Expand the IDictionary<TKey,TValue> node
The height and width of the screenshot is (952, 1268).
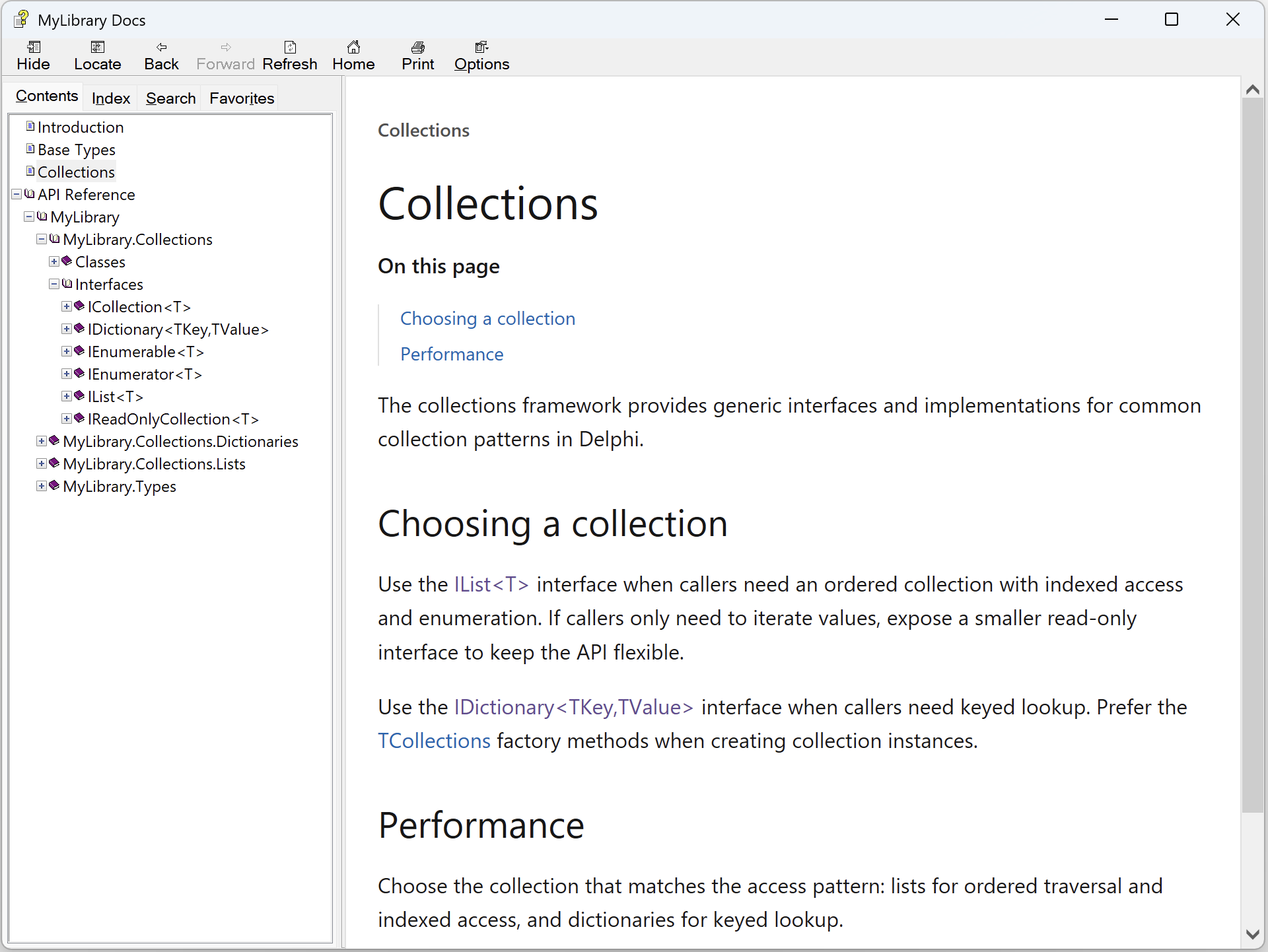pyautogui.click(x=67, y=329)
